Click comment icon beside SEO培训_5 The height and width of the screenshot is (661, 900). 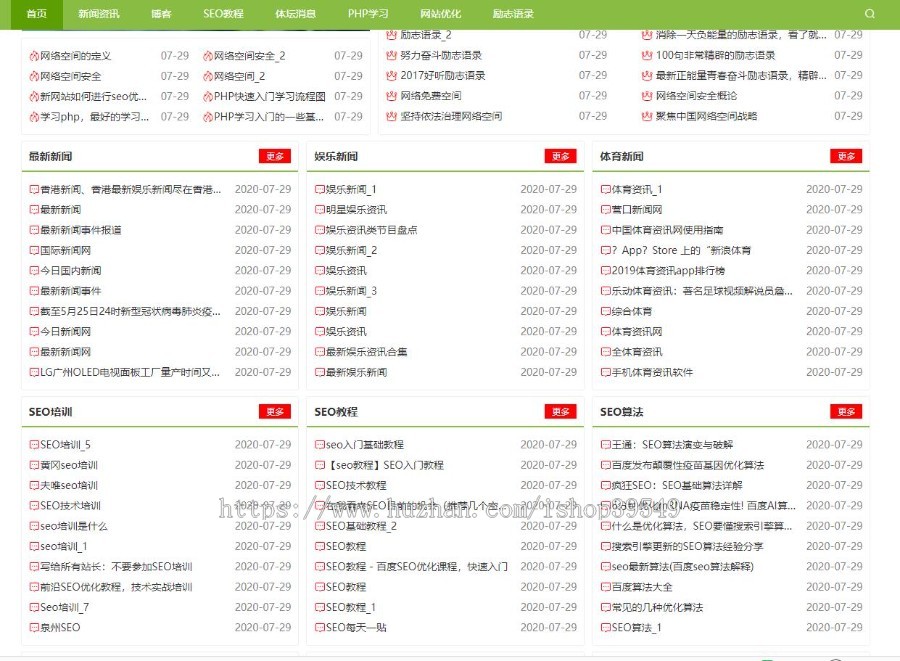click(34, 445)
